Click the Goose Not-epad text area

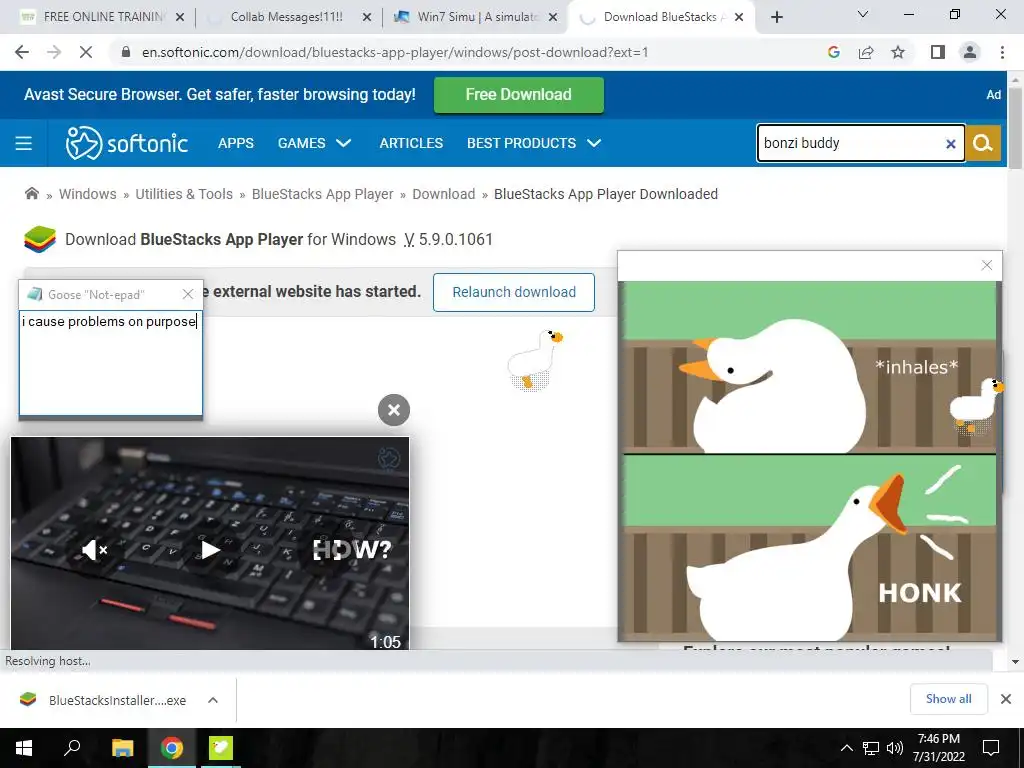(111, 362)
